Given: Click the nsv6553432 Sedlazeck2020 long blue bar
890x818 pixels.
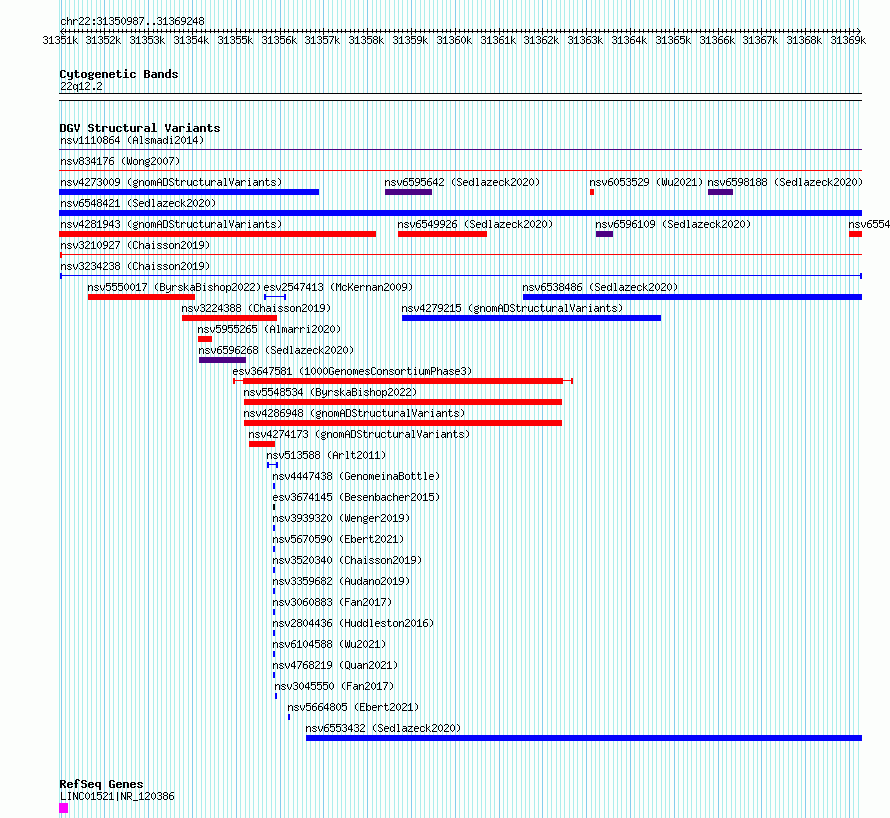Looking at the screenshot, I should coord(584,738).
